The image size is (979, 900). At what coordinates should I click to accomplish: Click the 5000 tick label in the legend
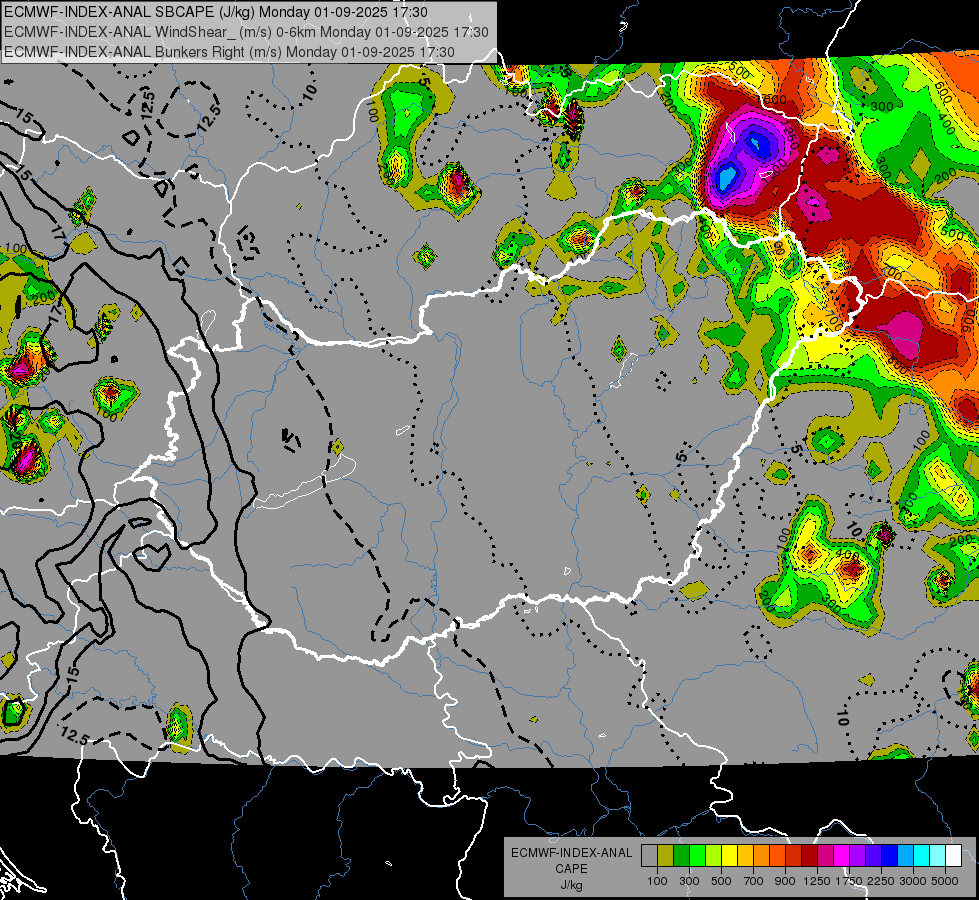pos(945,881)
